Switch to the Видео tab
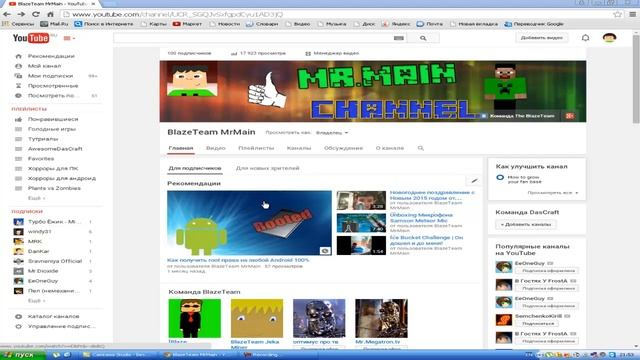 coord(216,148)
